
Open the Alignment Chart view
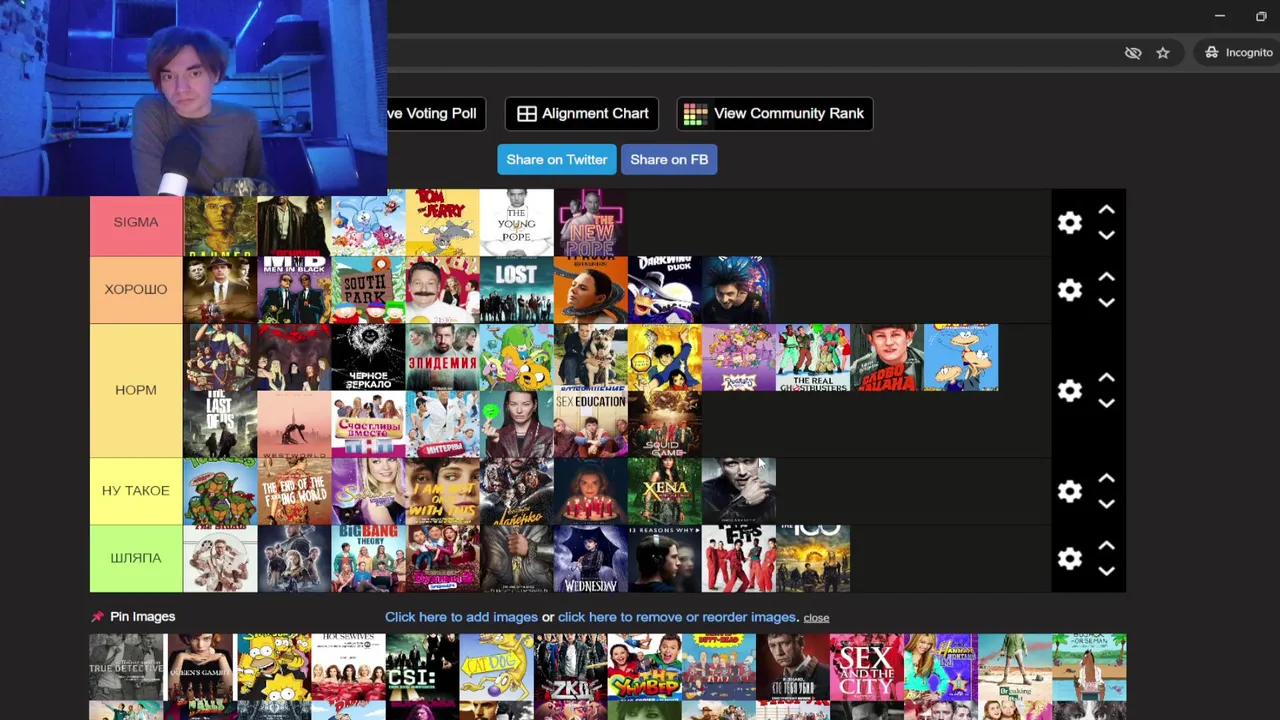coord(582,114)
